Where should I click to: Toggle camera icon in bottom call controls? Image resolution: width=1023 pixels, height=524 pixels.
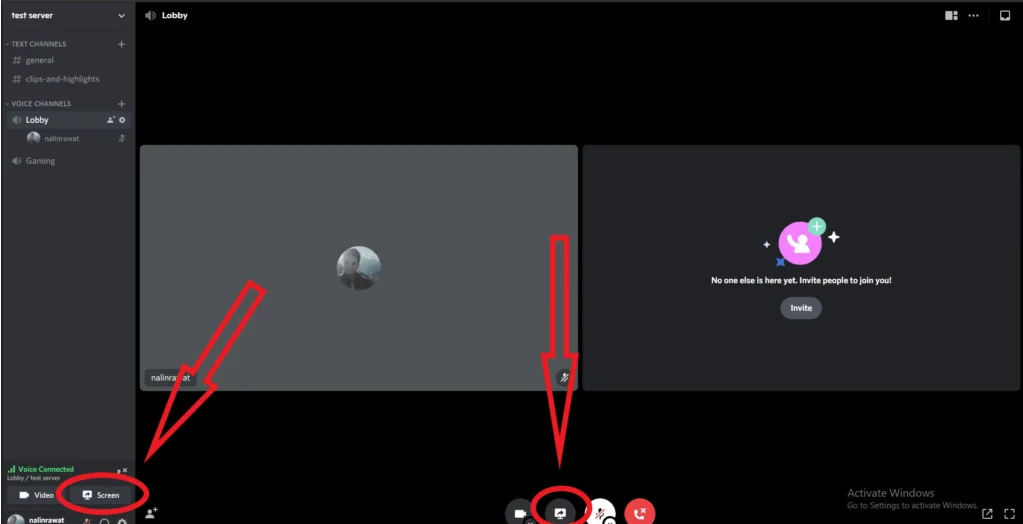pos(520,513)
